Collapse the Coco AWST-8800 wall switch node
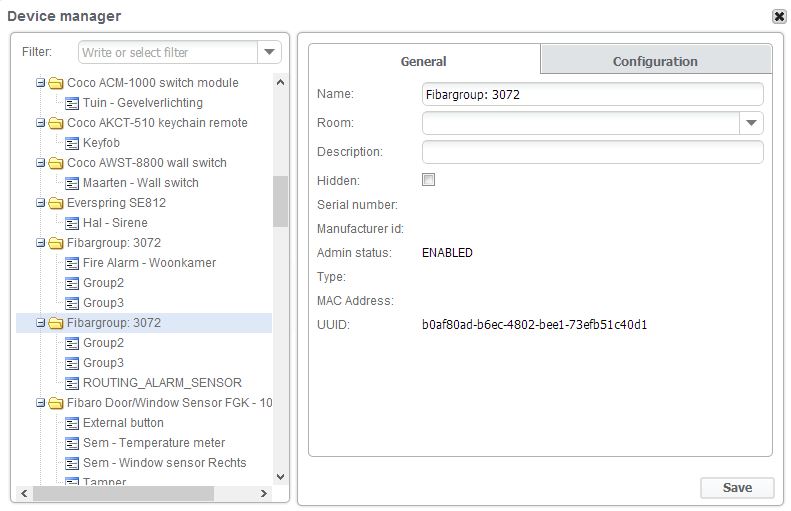The width and height of the screenshot is (791, 511). [x=40, y=163]
